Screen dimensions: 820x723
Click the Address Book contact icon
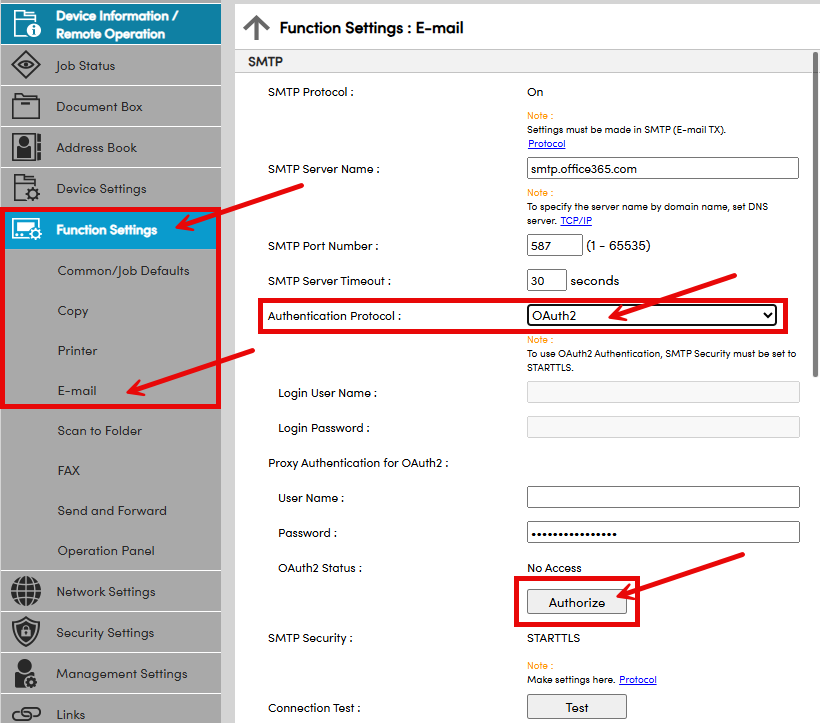26,147
